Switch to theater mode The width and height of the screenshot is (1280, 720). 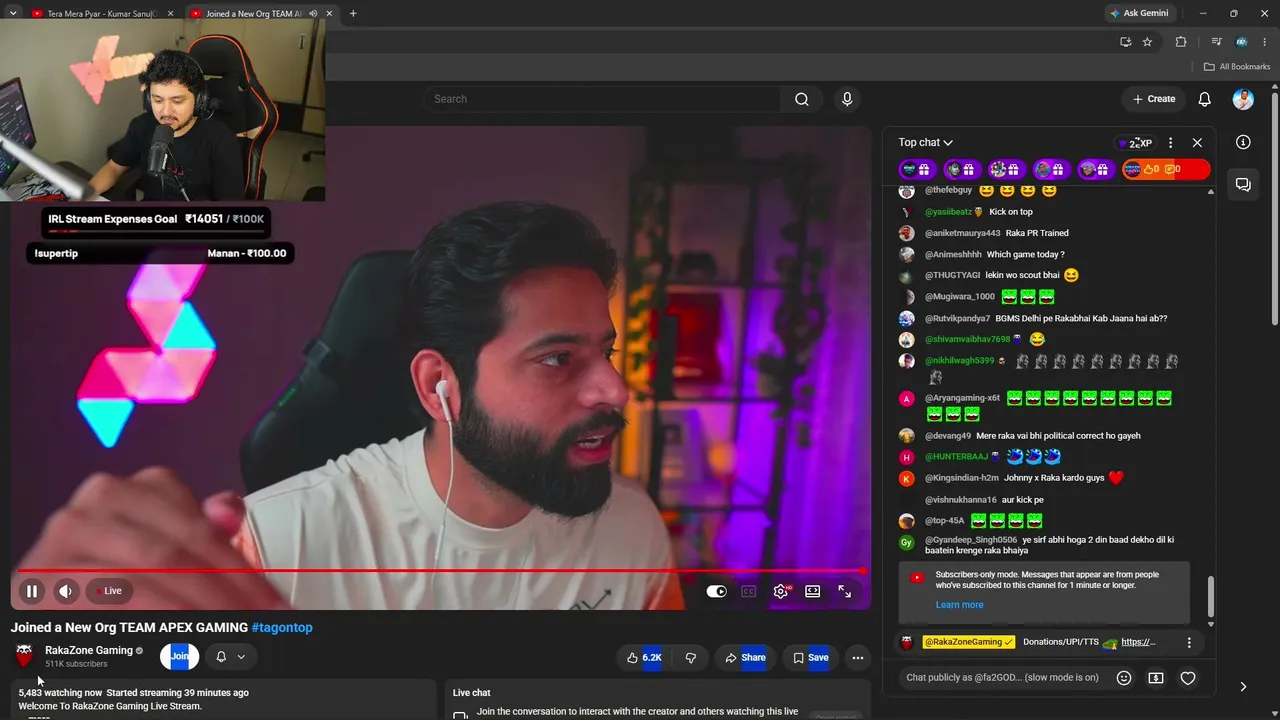(x=813, y=591)
